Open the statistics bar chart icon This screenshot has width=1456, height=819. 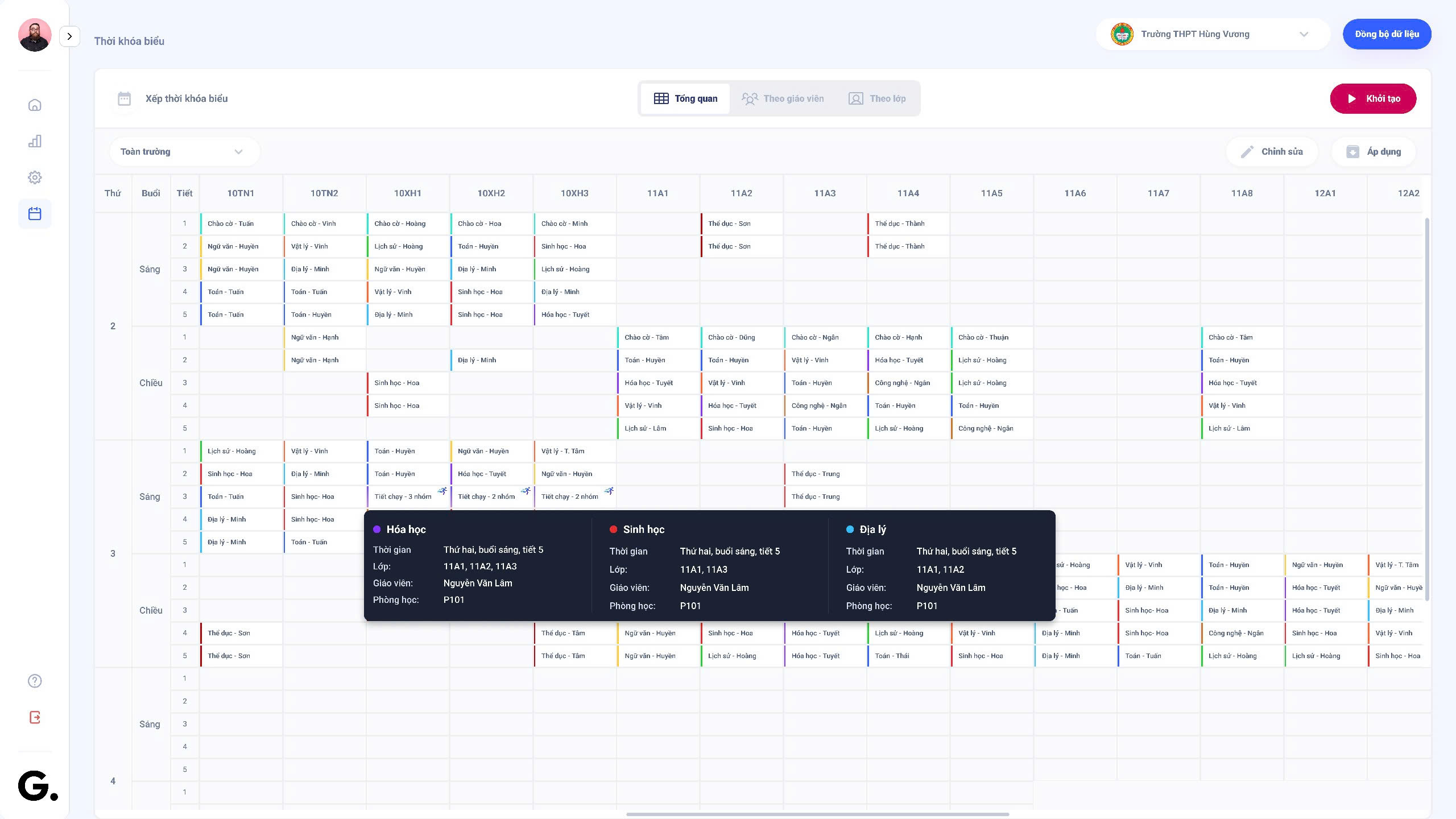(x=35, y=141)
